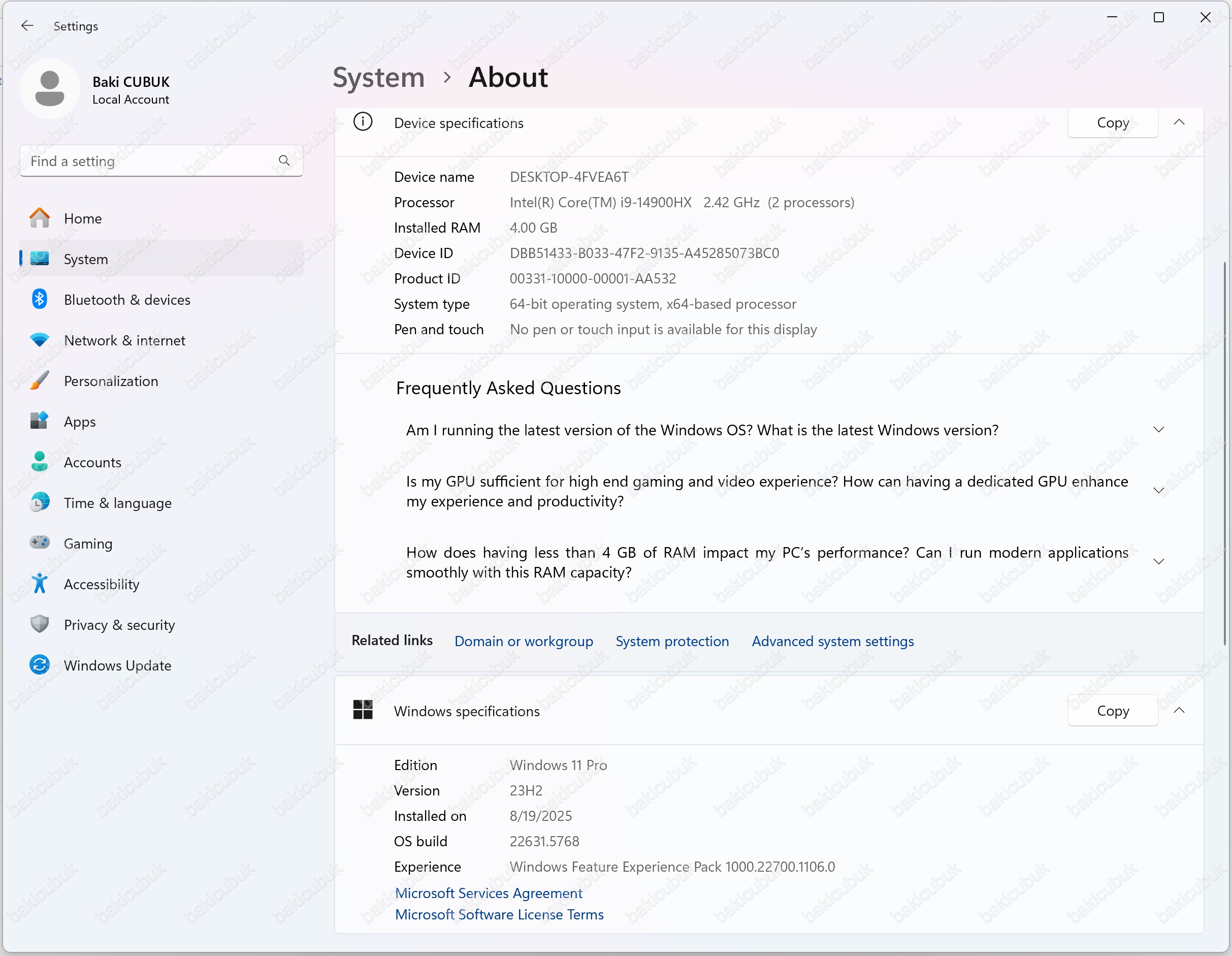Image resolution: width=1232 pixels, height=956 pixels.
Task: Click Device ID value DBB51433-B033-47F2-9135-A45285073BC0
Action: [644, 253]
